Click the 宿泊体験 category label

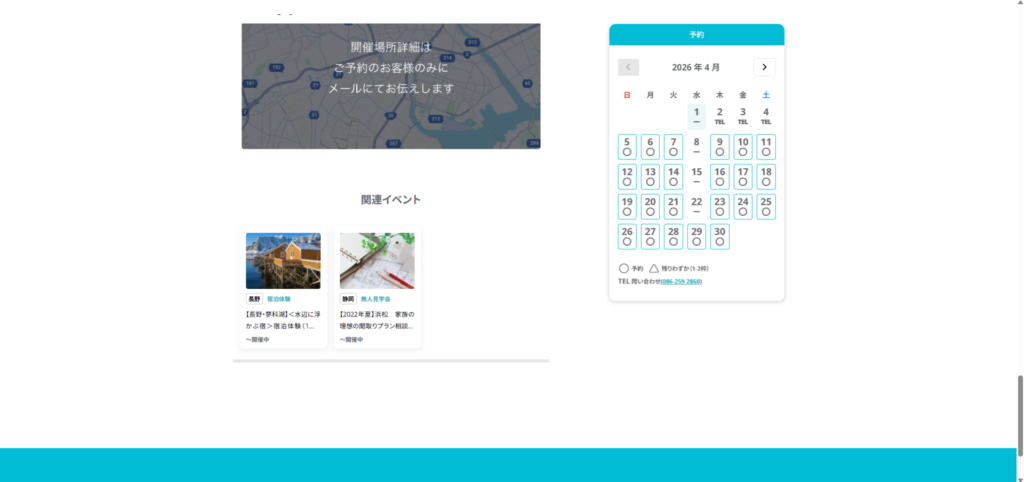pyautogui.click(x=279, y=299)
